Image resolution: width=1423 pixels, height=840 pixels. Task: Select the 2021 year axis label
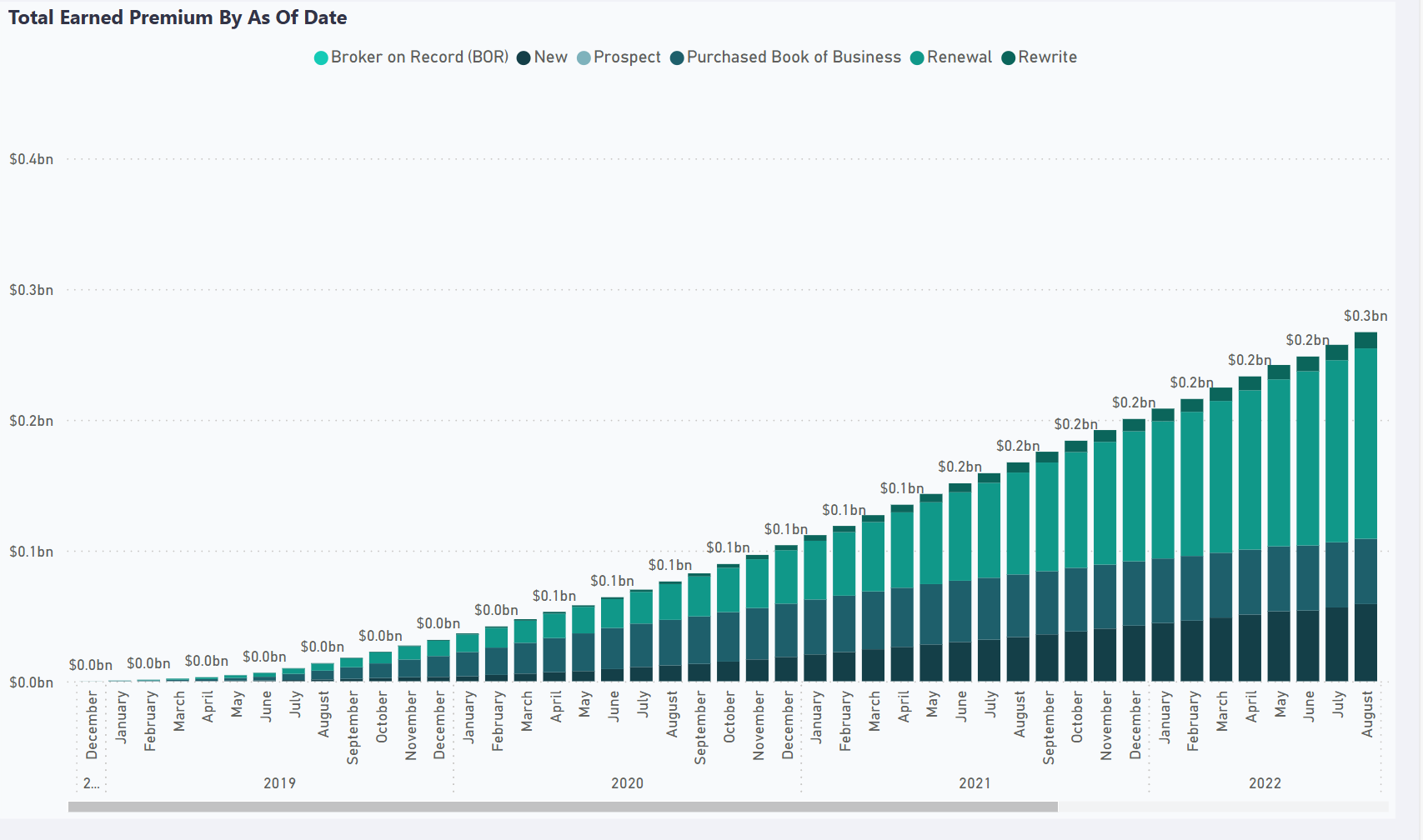pos(975,783)
